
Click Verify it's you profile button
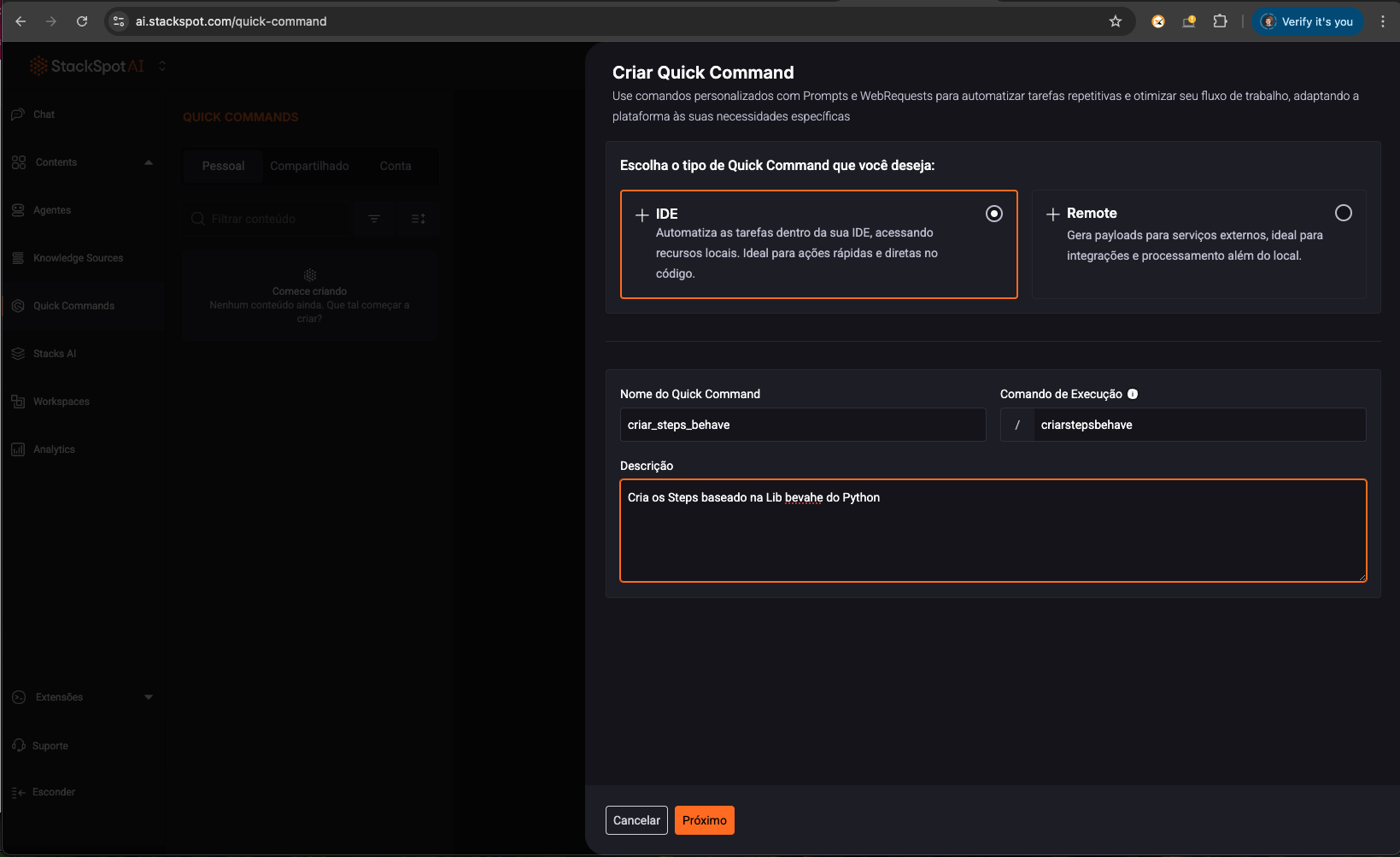tap(1308, 21)
